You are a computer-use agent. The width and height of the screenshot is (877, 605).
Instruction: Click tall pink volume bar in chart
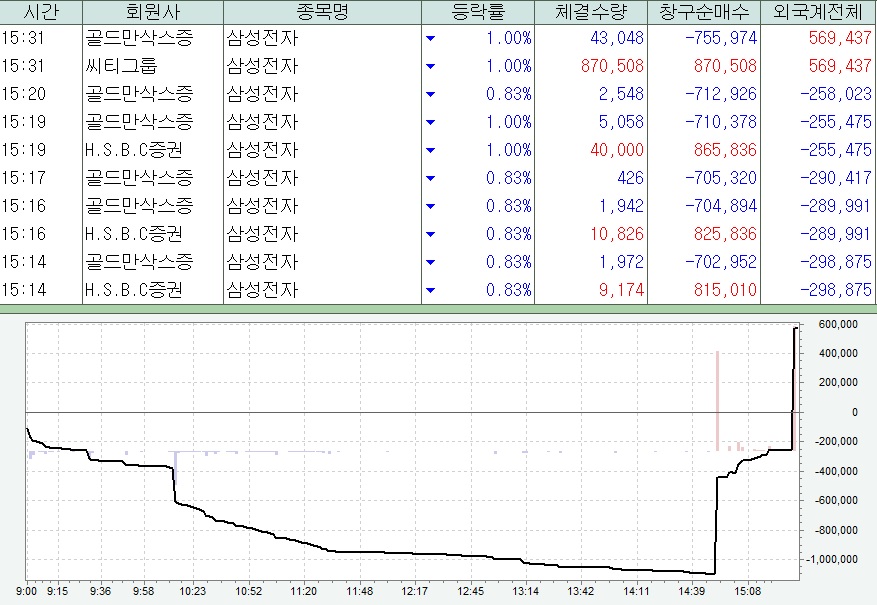[717, 401]
